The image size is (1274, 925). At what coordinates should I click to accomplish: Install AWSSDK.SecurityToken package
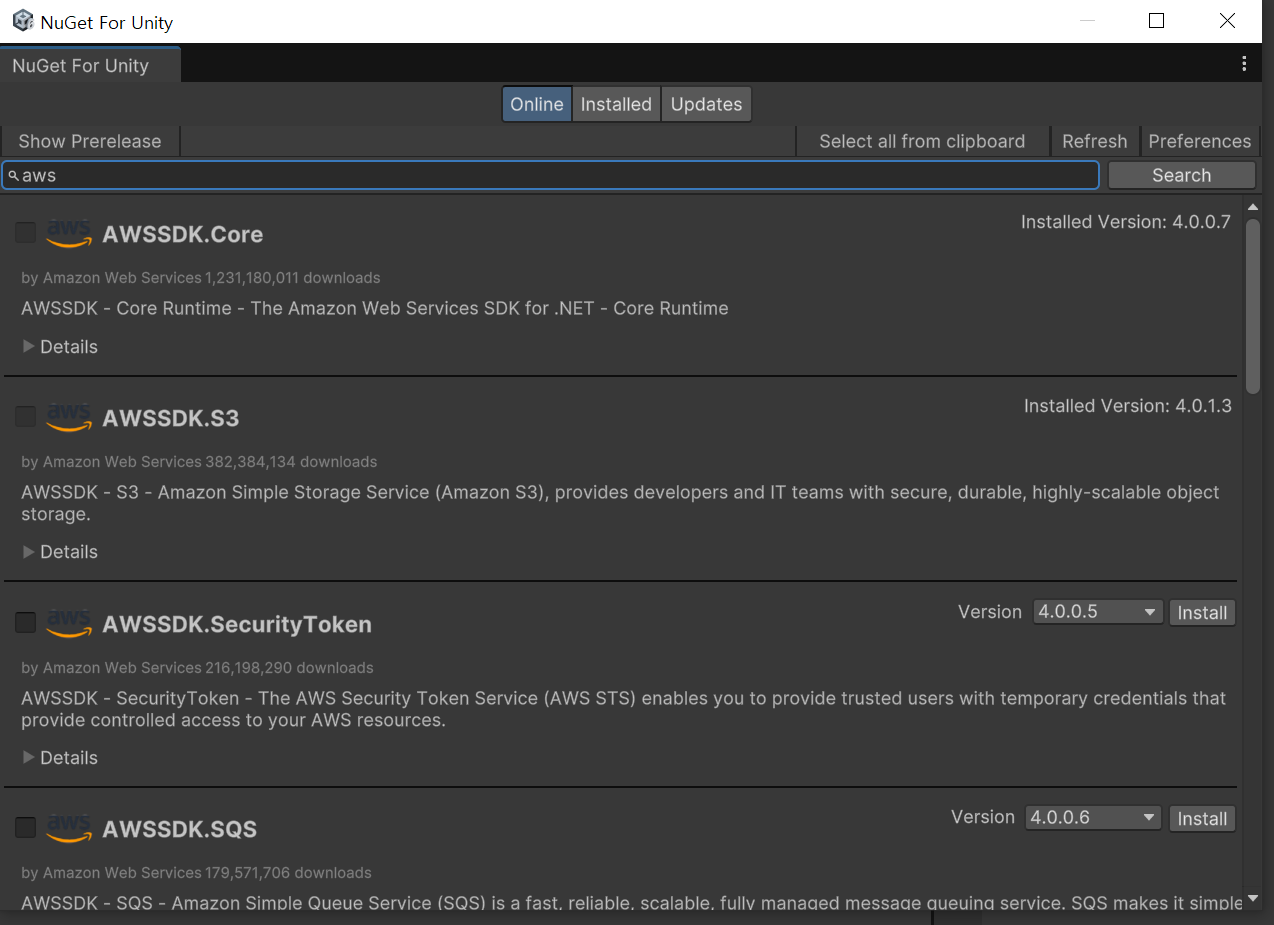click(1202, 613)
